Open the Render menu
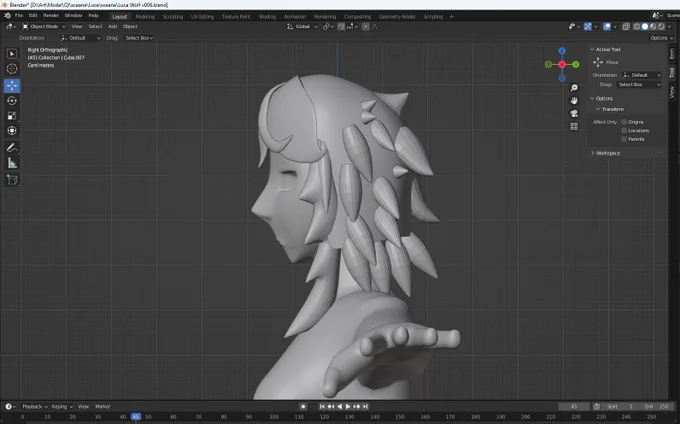Image resolution: width=680 pixels, height=424 pixels. (x=51, y=16)
